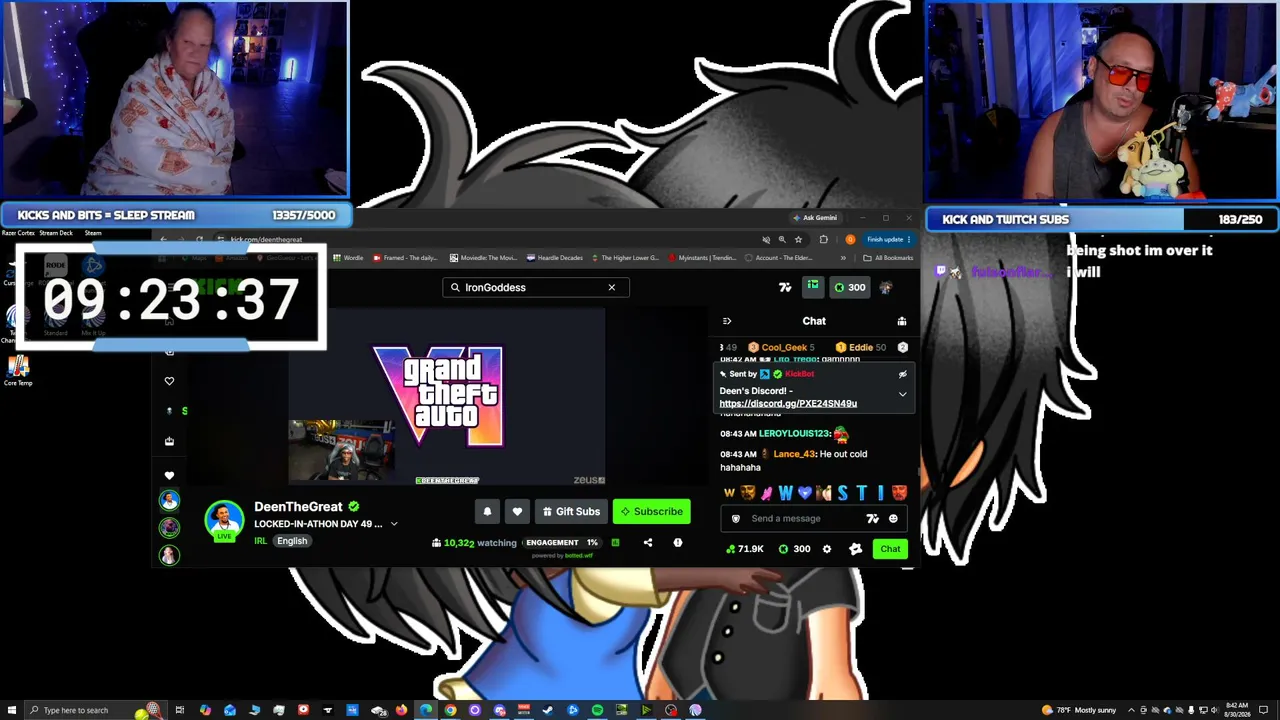
Task: Open chat settings gear
Action: pos(826,549)
